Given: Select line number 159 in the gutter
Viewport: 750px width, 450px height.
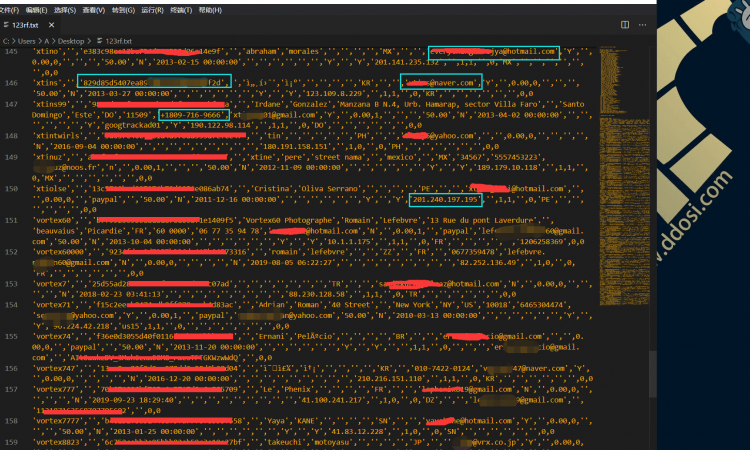Looking at the screenshot, I should click(x=11, y=442).
